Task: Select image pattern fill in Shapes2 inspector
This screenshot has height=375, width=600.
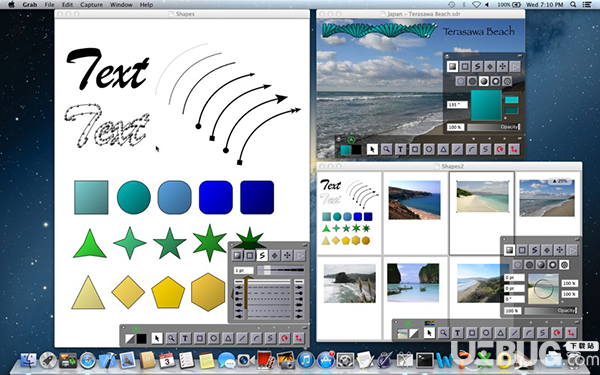Action: tap(564, 264)
